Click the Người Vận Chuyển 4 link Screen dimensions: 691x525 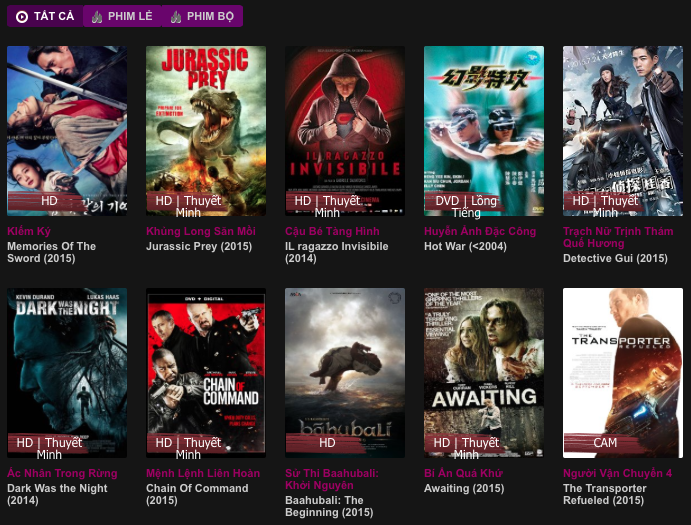(617, 474)
